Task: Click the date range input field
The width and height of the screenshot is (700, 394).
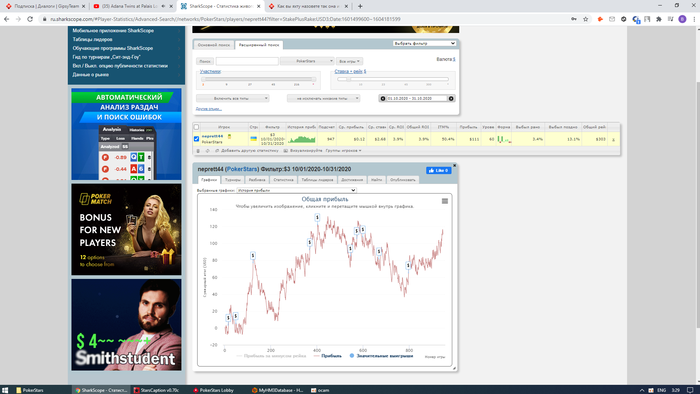Action: 417,99
